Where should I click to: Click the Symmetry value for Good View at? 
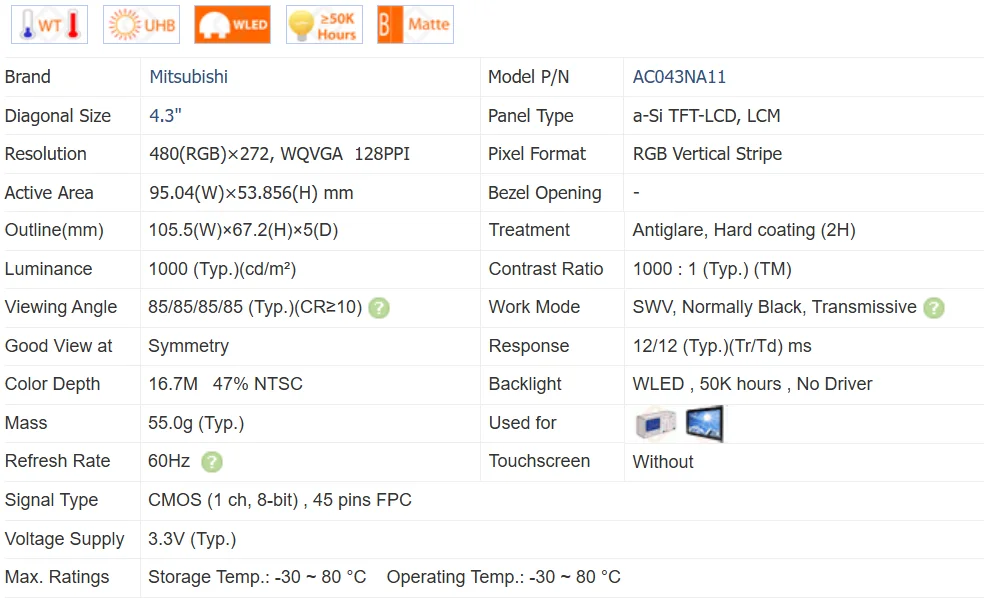188,346
